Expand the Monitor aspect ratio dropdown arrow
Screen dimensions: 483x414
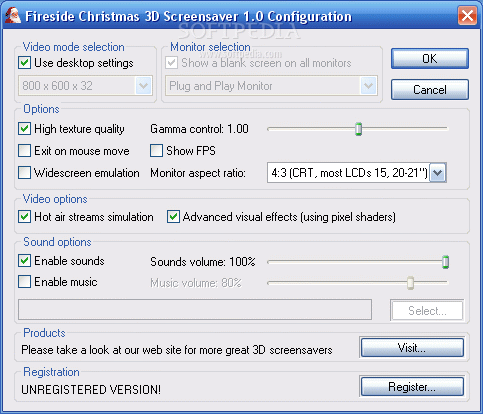[x=438, y=173]
